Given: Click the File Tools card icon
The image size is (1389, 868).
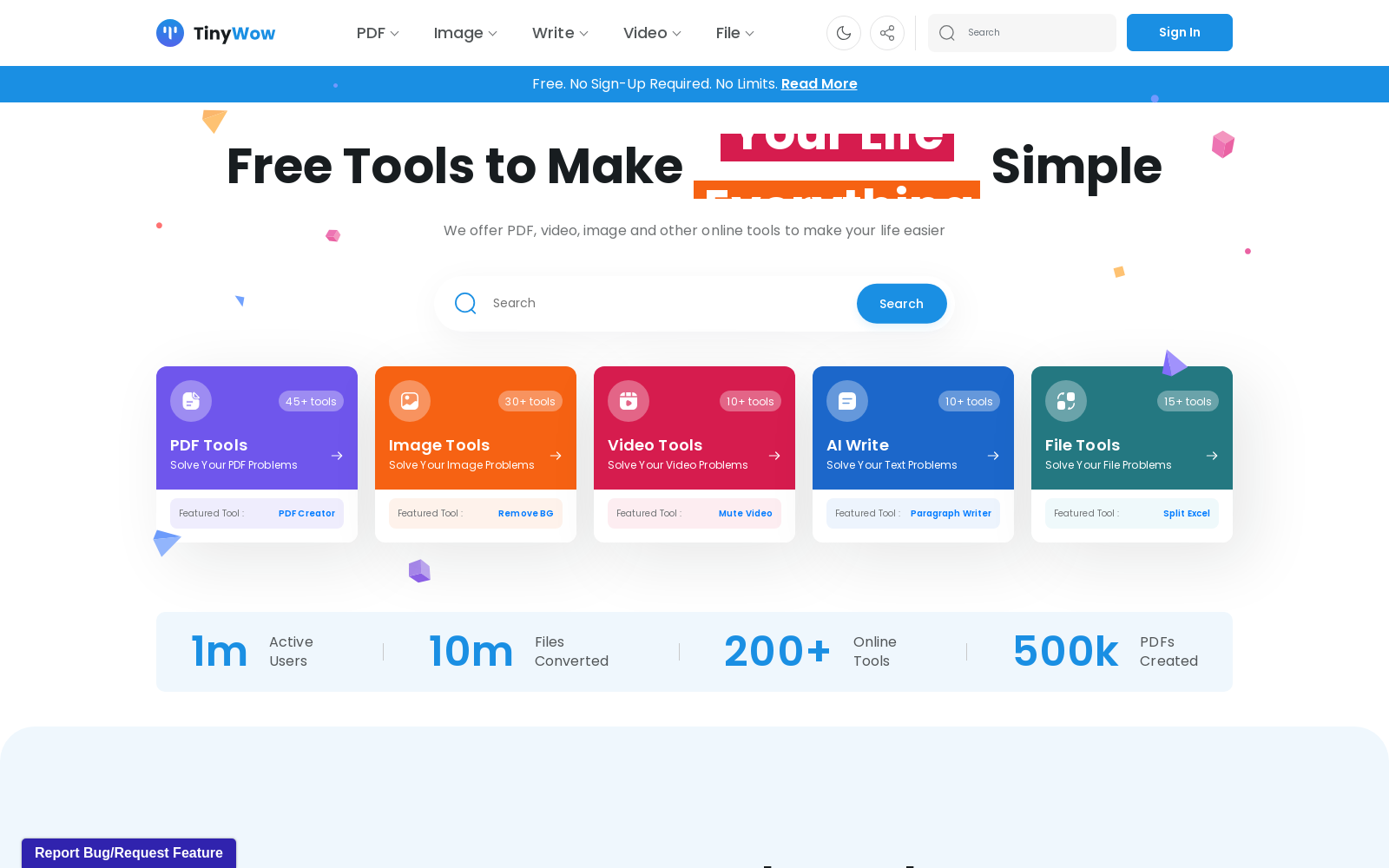Looking at the screenshot, I should coord(1066,401).
